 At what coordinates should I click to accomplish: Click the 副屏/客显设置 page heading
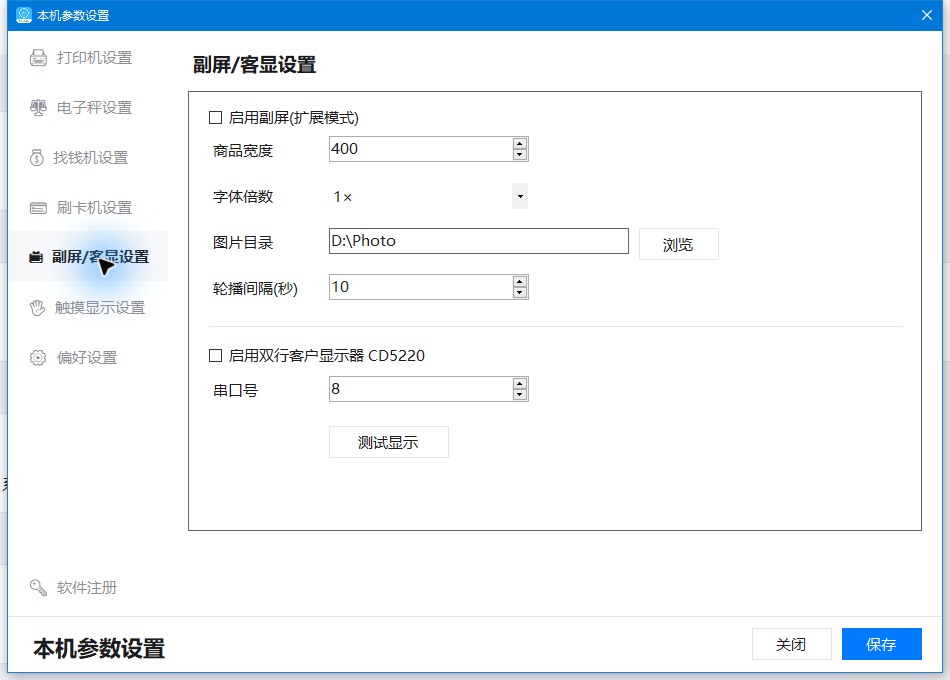(x=254, y=65)
